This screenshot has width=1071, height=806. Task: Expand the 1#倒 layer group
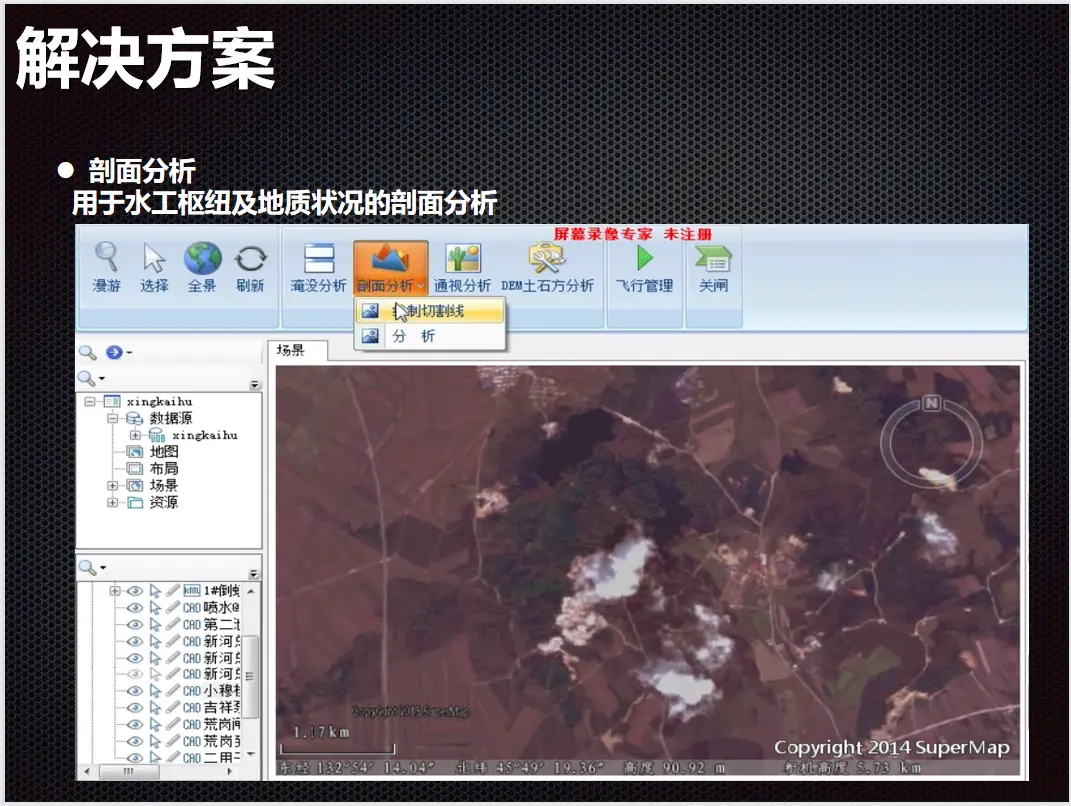[114, 591]
